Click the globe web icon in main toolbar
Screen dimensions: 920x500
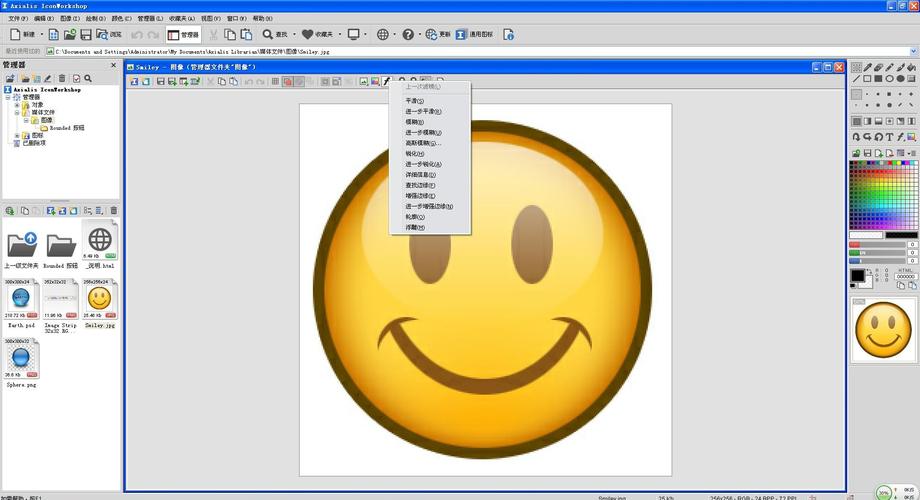(383, 35)
